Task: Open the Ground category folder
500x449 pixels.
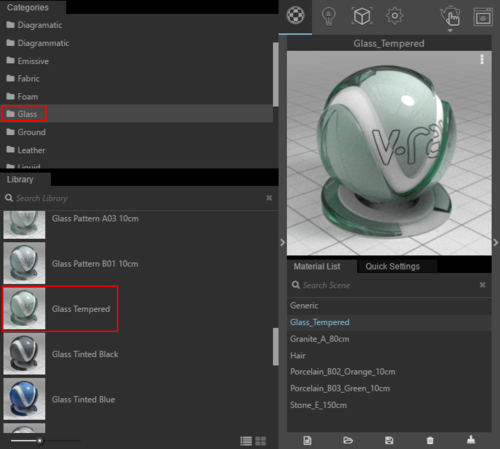Action: pos(26,132)
